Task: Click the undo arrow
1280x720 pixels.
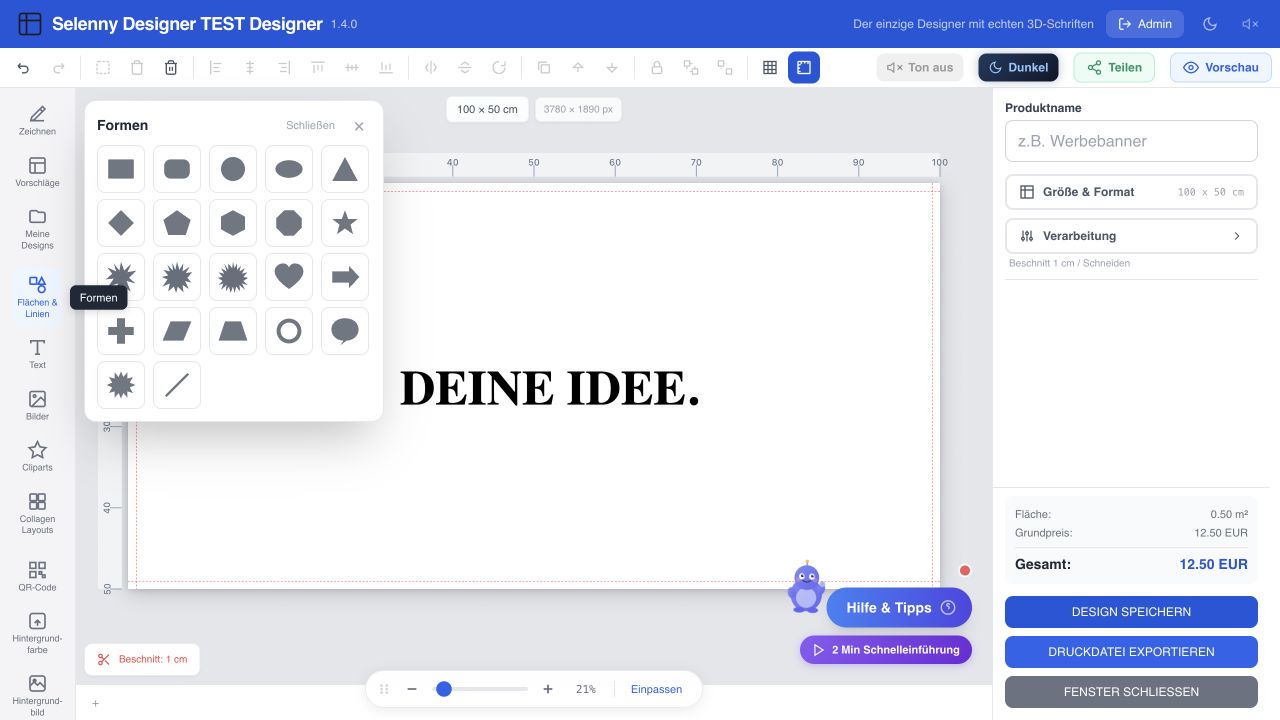Action: [x=24, y=68]
